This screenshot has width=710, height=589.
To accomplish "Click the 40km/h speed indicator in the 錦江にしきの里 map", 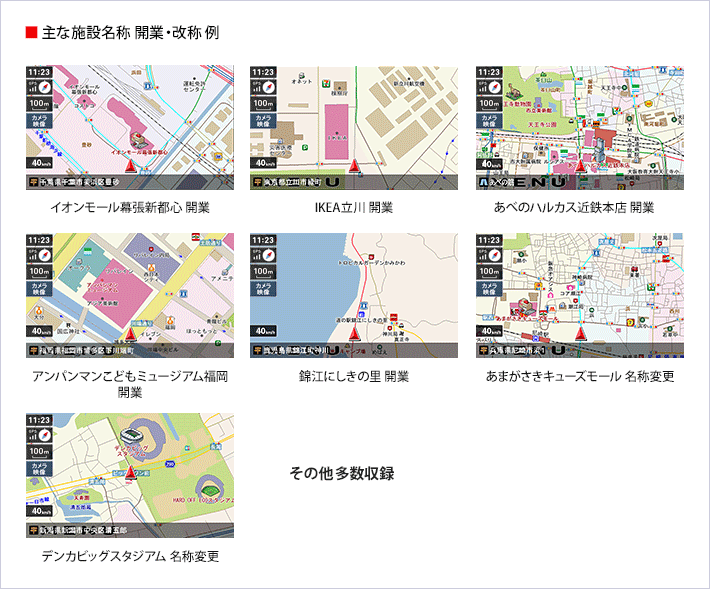I will coord(265,331).
